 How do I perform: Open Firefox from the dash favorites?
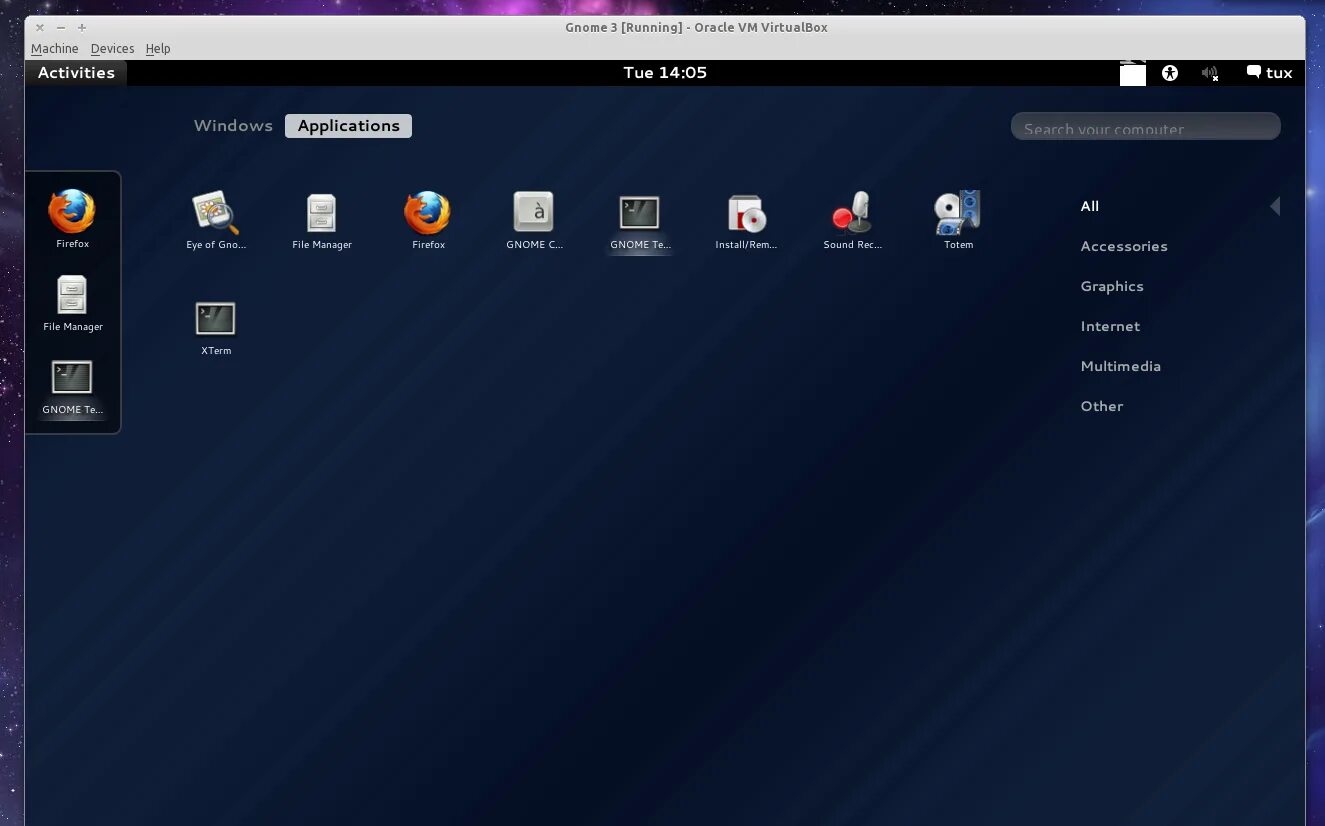tap(71, 213)
